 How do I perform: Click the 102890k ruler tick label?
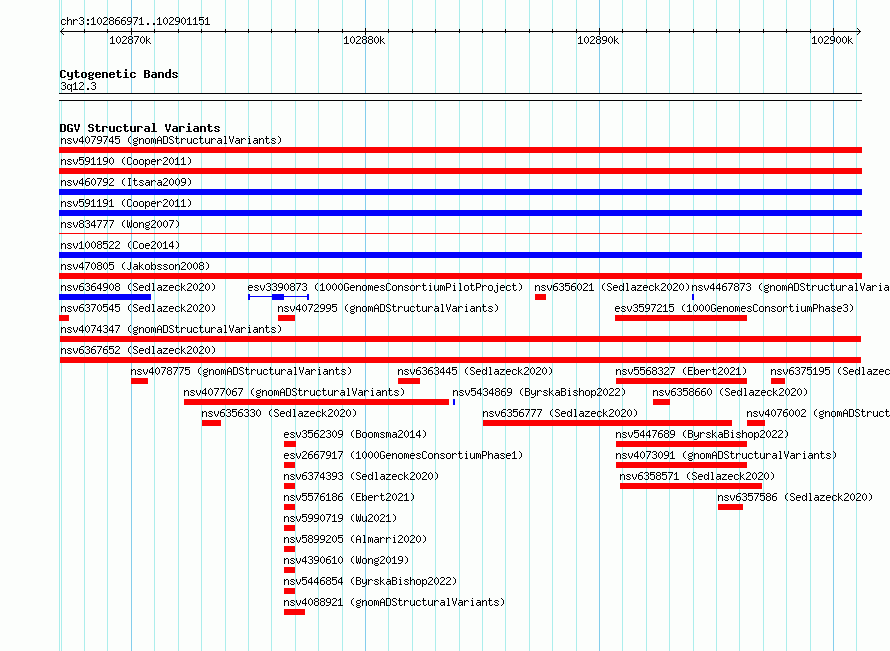(x=598, y=40)
